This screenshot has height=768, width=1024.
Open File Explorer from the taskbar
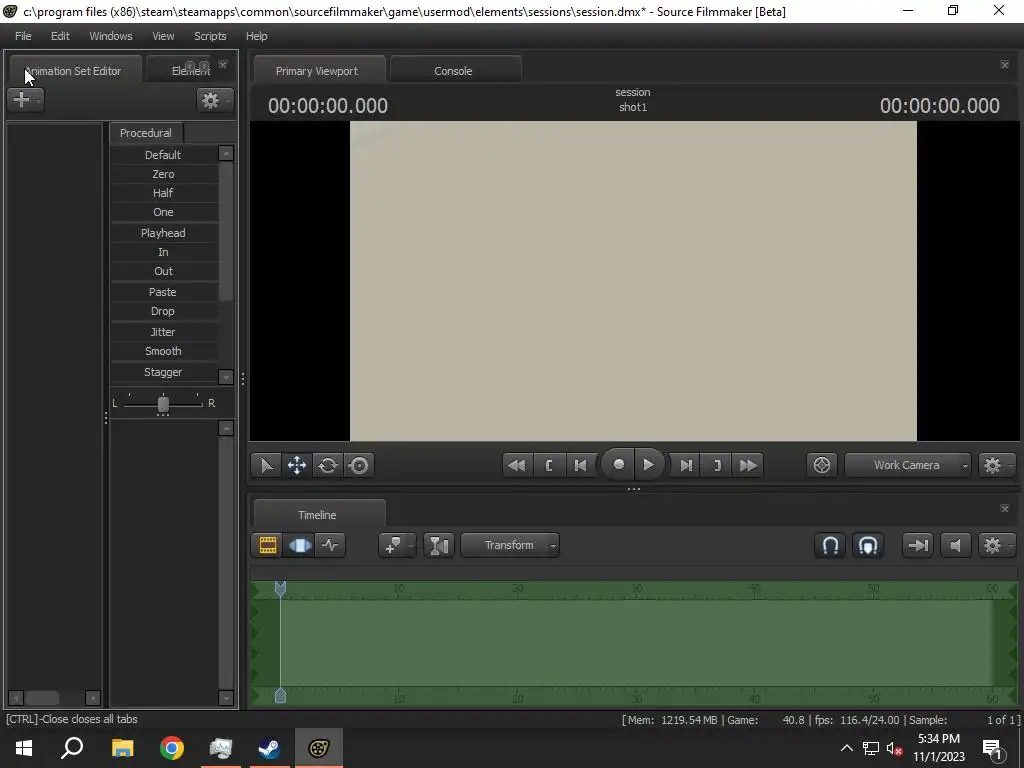tap(123, 748)
